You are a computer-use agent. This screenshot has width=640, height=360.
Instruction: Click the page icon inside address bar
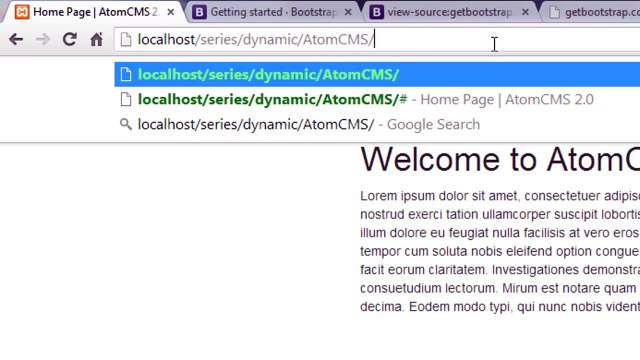click(126, 40)
